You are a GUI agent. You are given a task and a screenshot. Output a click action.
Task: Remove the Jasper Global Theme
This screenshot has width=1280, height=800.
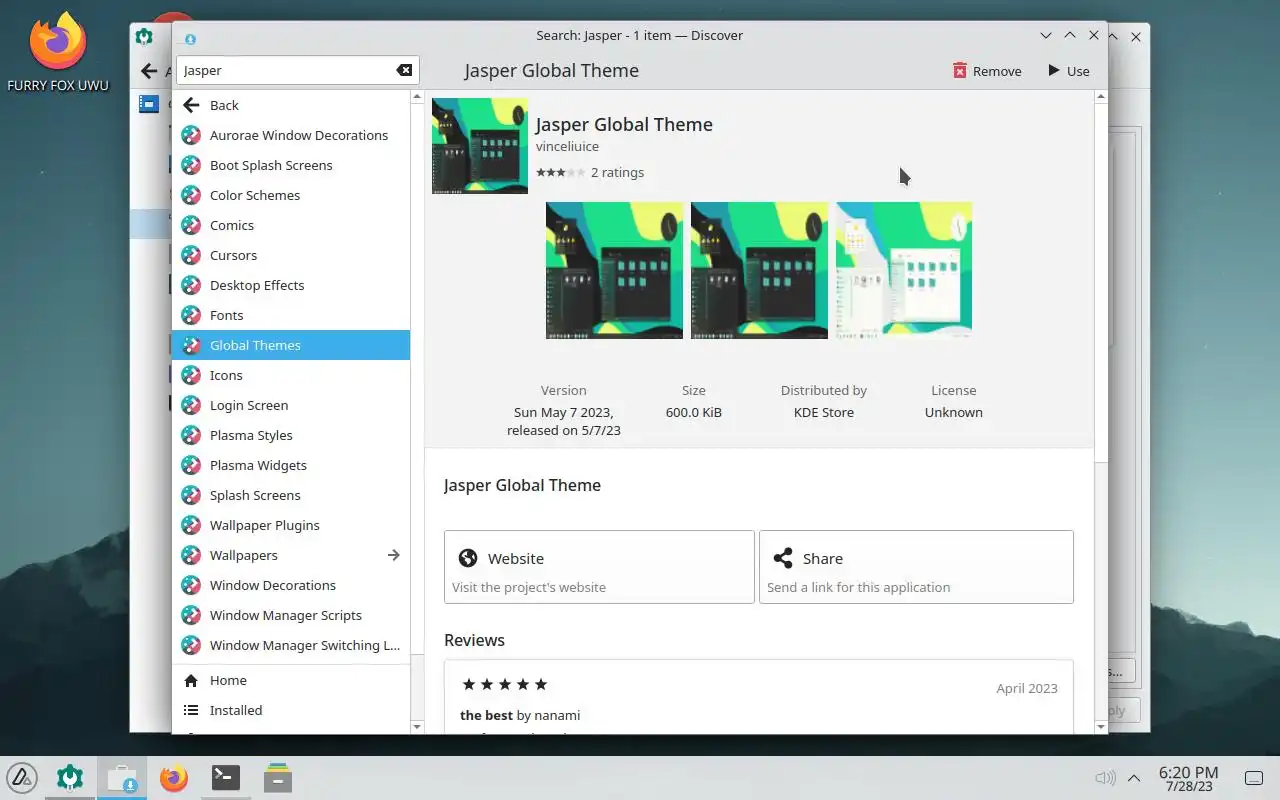pyautogui.click(x=987, y=71)
